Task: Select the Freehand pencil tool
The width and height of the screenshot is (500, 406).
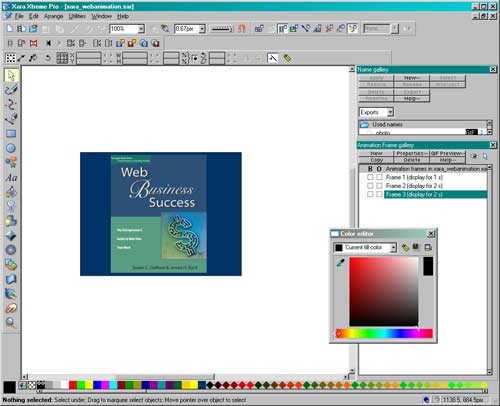Action: point(11,90)
